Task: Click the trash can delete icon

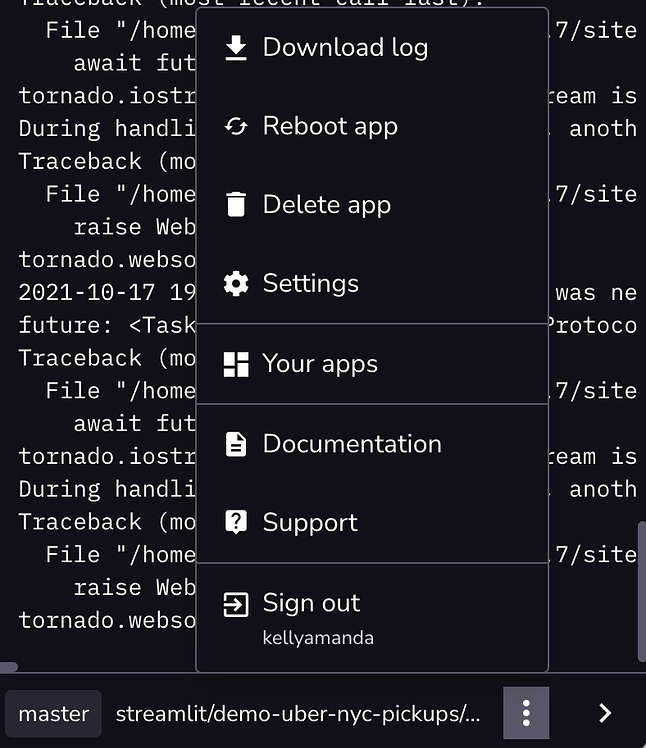Action: [236, 205]
